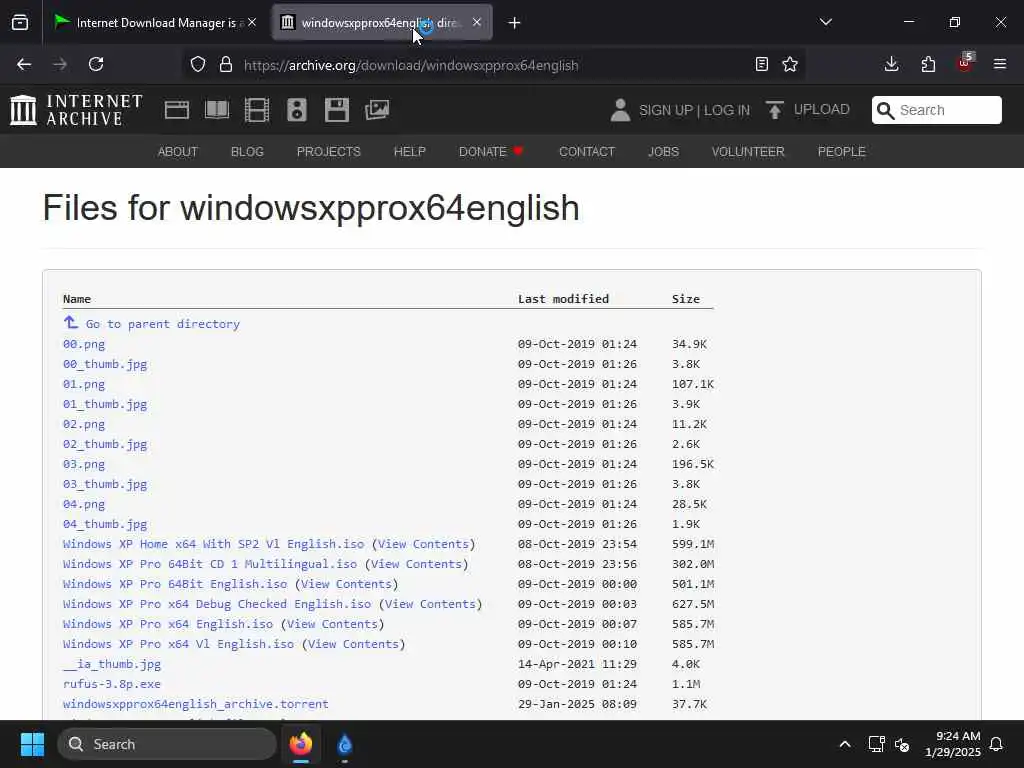Open the CONTACT menu item
The height and width of the screenshot is (768, 1024).
tap(586, 152)
